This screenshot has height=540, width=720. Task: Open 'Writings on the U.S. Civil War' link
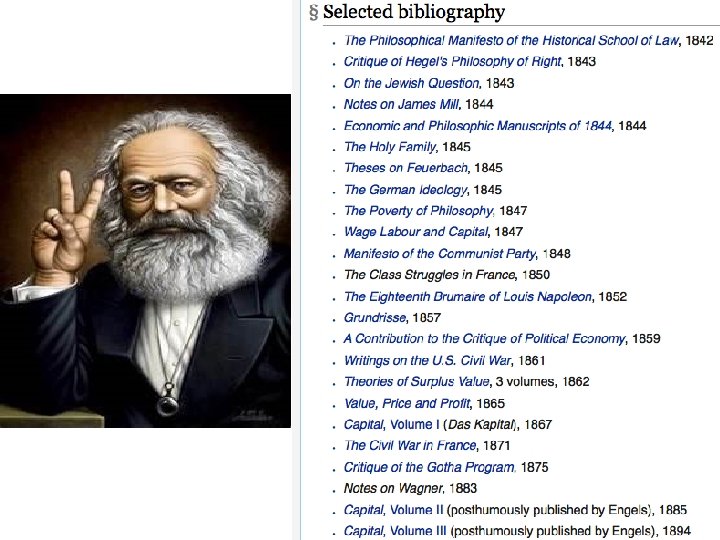[x=427, y=360]
